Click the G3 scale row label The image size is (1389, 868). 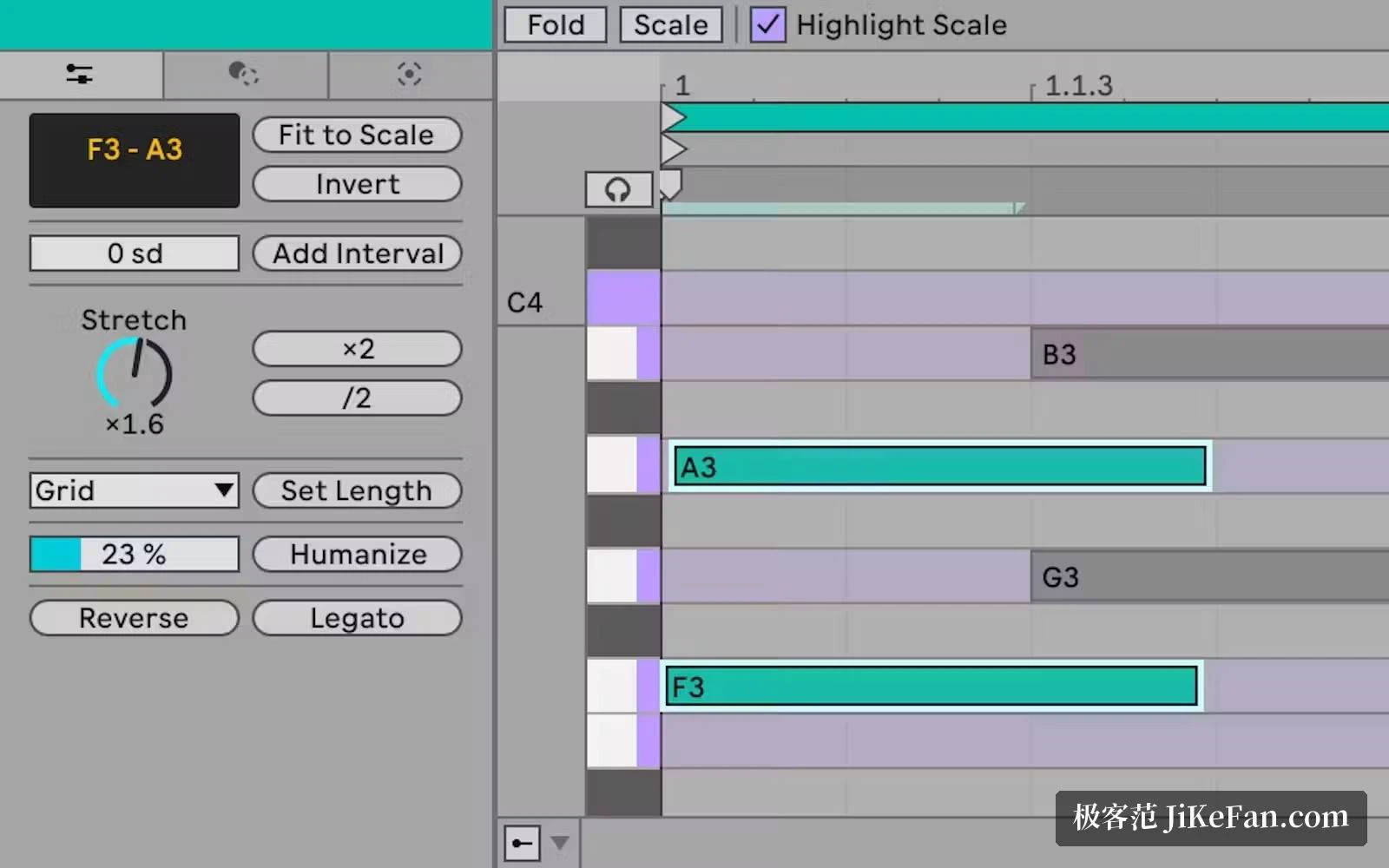coord(1060,577)
